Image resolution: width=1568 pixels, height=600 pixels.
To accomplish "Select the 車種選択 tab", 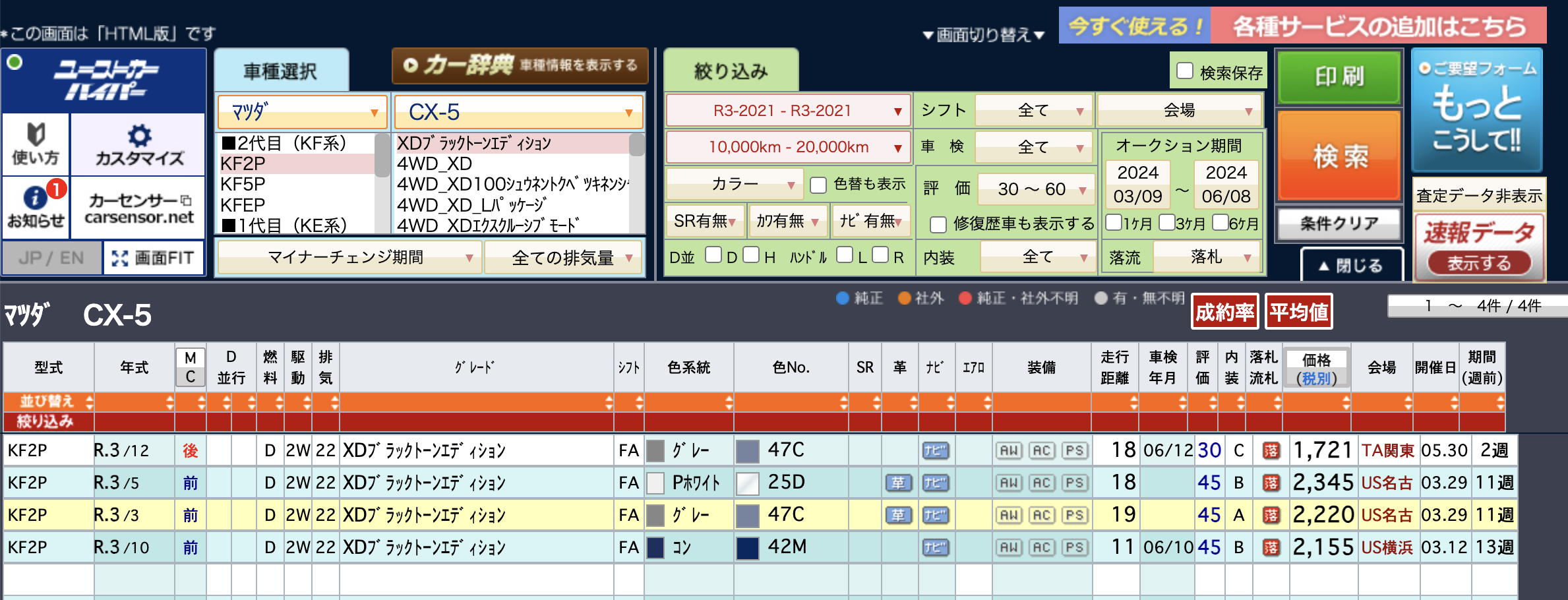I will pos(281,71).
